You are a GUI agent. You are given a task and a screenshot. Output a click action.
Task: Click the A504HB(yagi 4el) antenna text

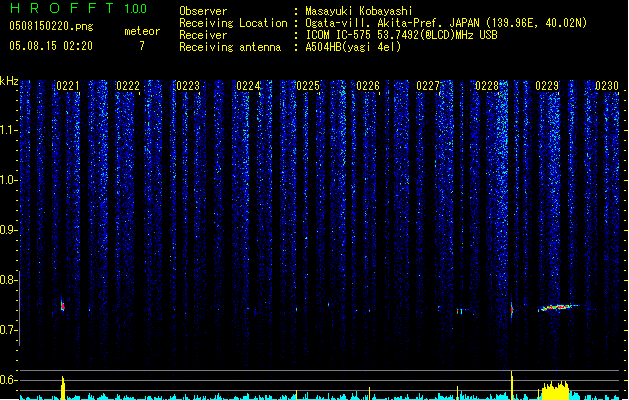(x=353, y=47)
